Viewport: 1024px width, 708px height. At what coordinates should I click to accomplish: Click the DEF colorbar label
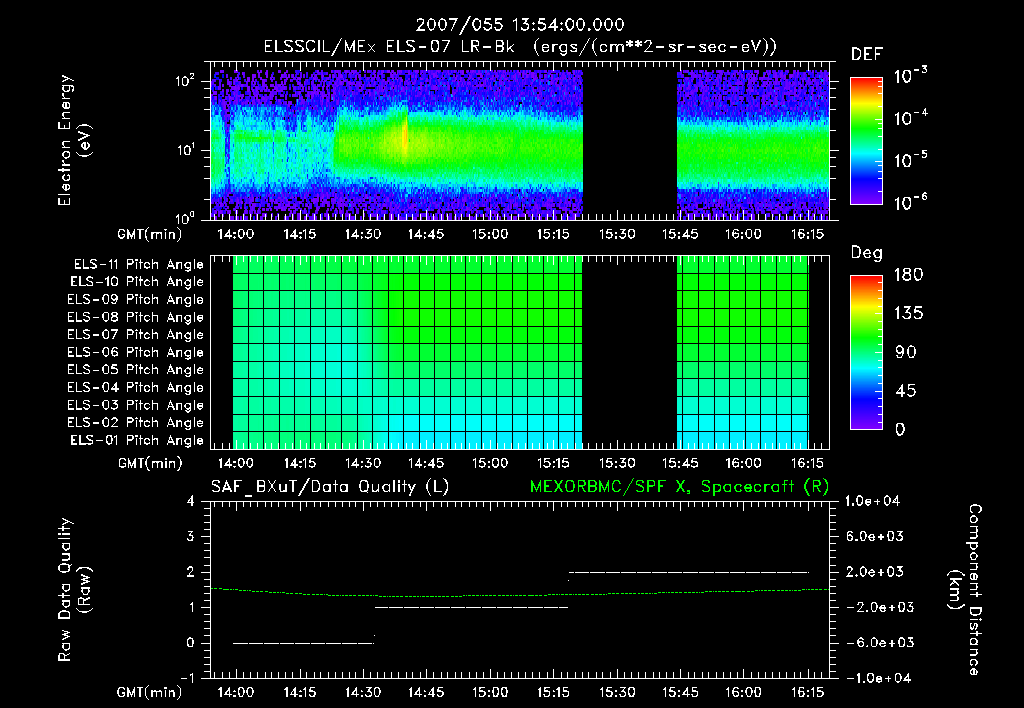coord(867,54)
